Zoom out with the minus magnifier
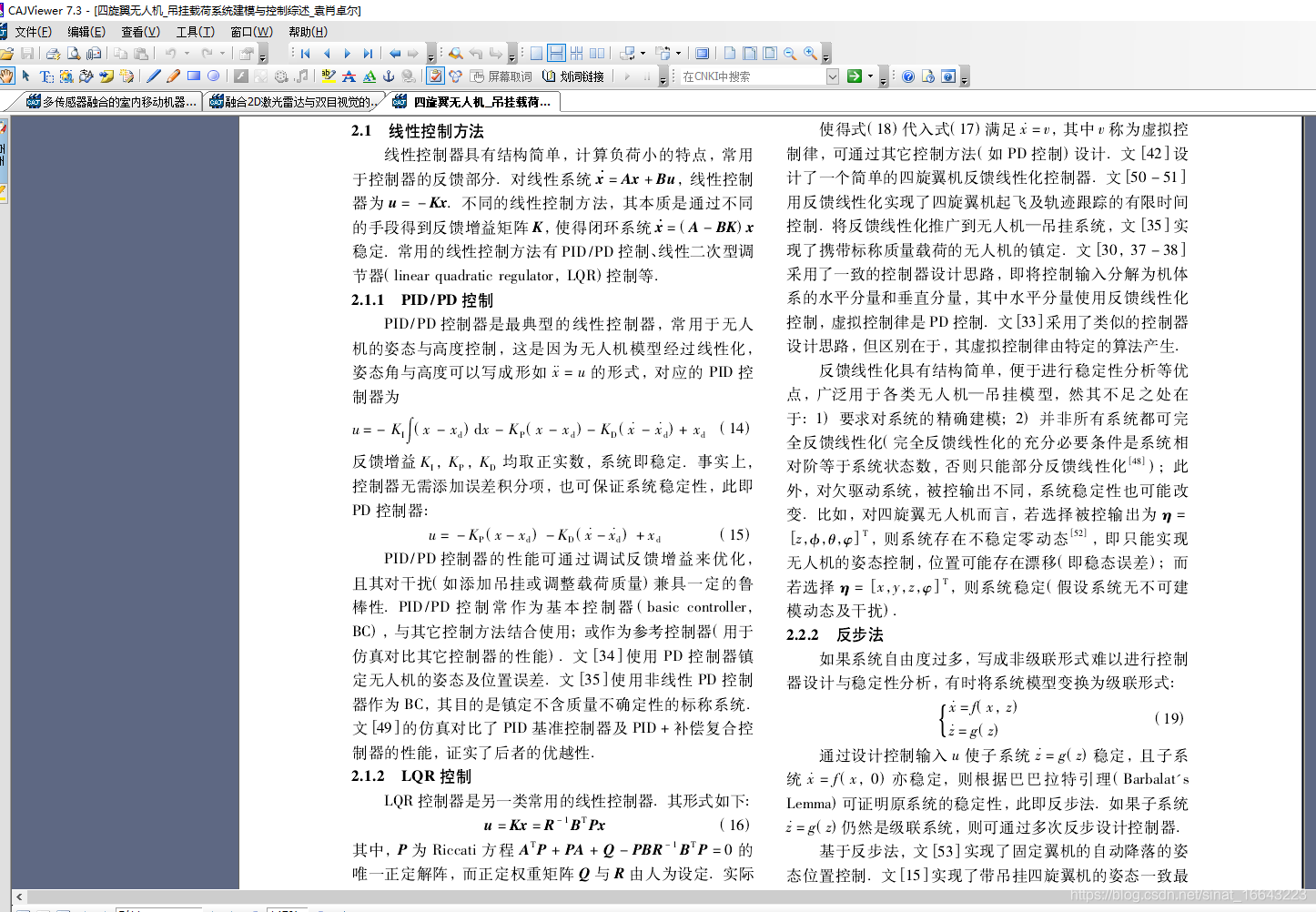The width and height of the screenshot is (1316, 912). (x=790, y=54)
